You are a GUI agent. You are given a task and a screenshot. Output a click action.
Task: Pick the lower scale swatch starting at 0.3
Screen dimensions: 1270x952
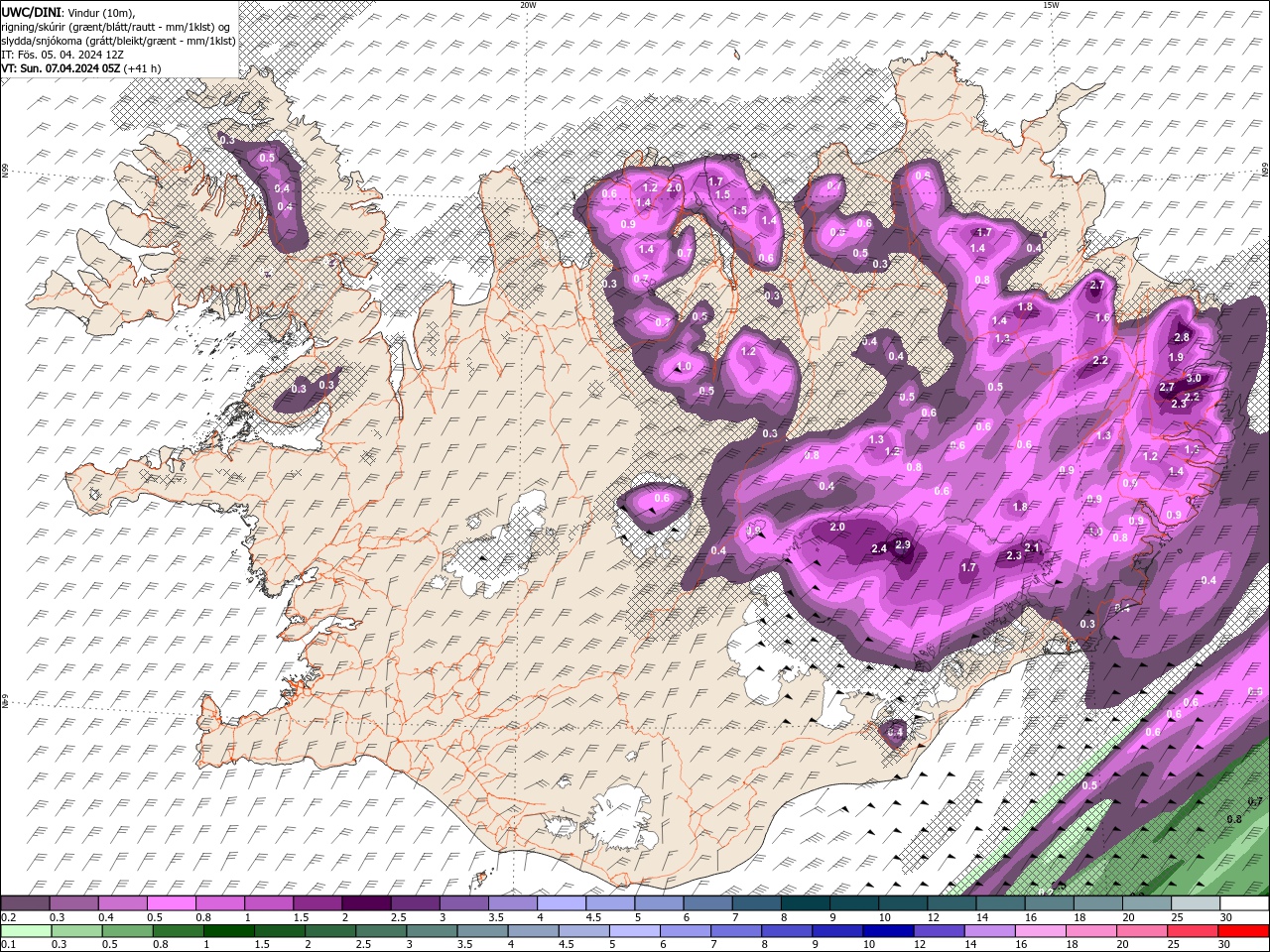76,931
